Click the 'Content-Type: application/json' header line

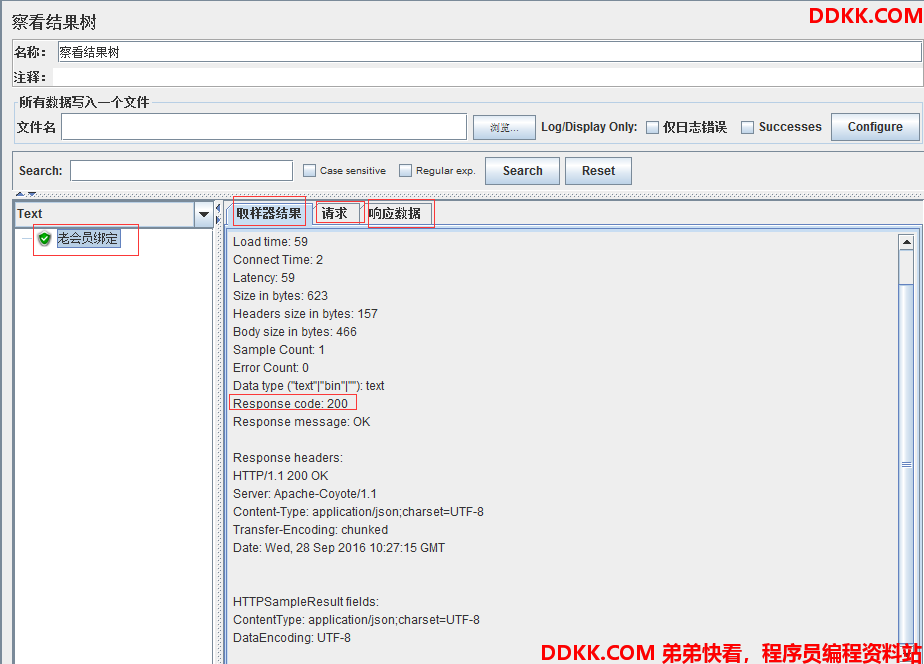358,512
